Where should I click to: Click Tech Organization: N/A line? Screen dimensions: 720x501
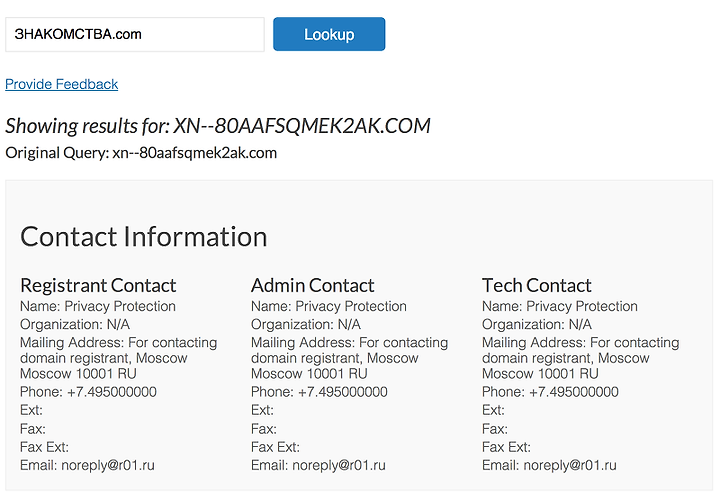click(x=537, y=325)
